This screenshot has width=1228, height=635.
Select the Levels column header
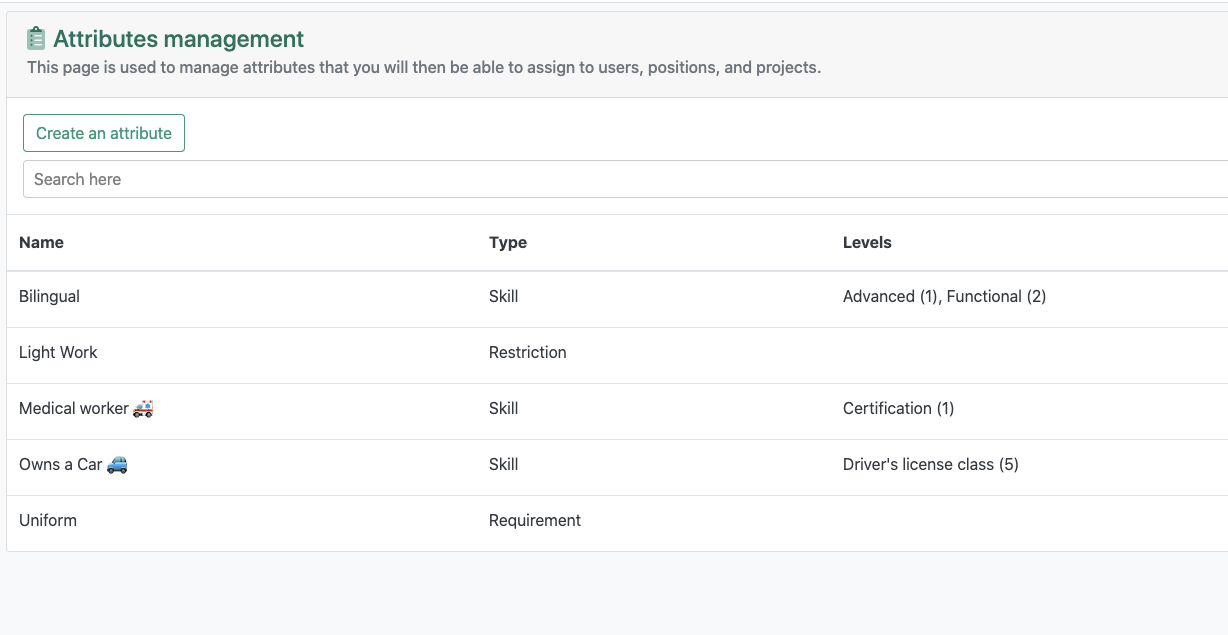(x=867, y=242)
